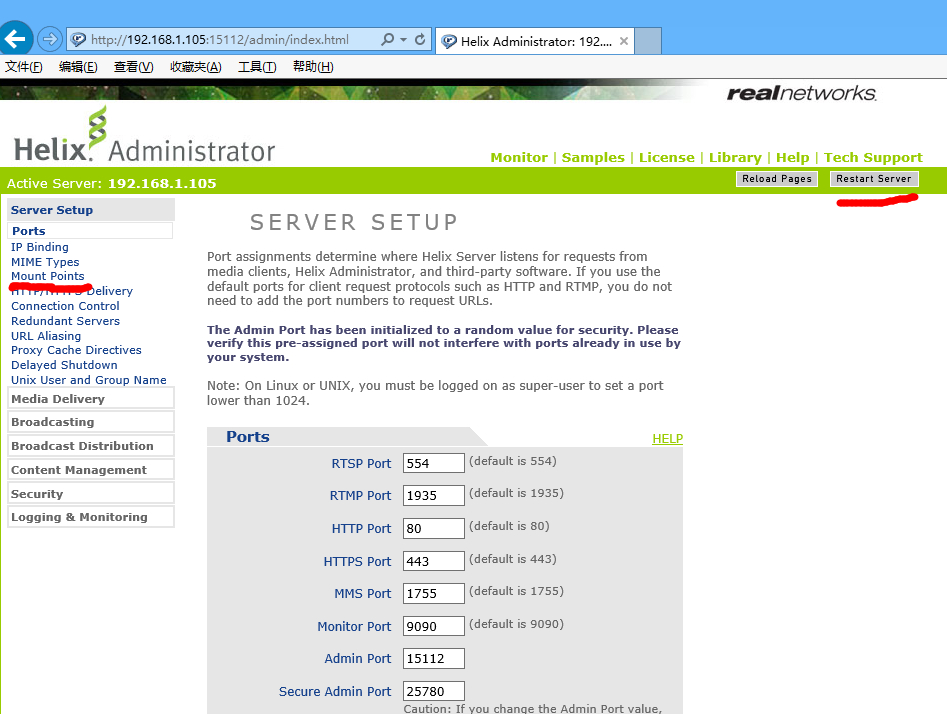Screen dimensions: 947x714
Task: Click the Ports panel heading
Action: pos(248,437)
